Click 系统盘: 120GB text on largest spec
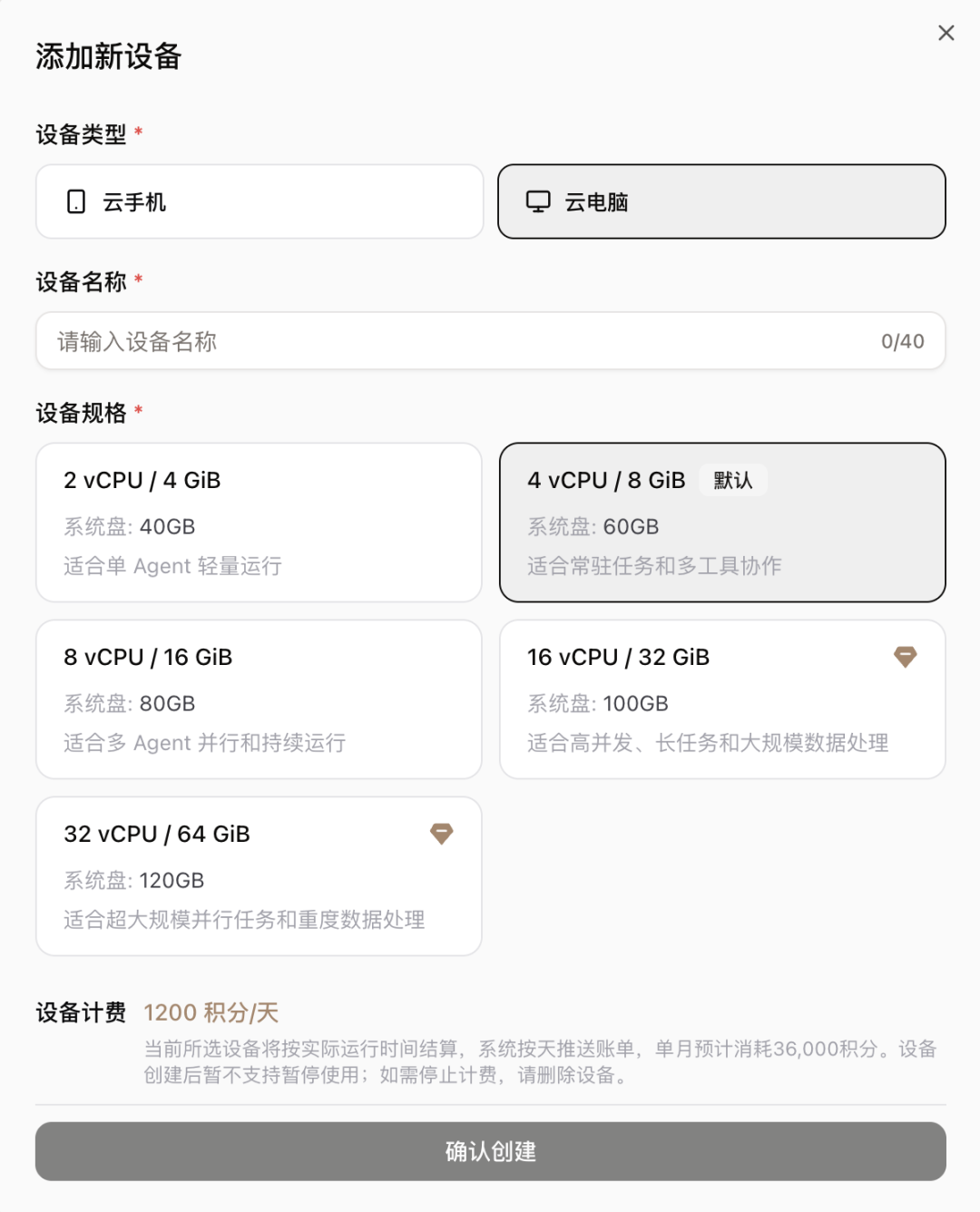 pos(134,880)
